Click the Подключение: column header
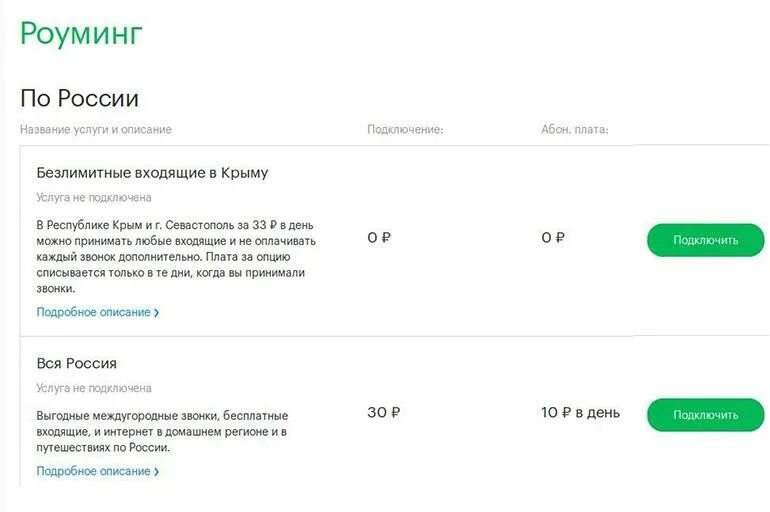Viewport: 770px width, 512px height. 405,130
